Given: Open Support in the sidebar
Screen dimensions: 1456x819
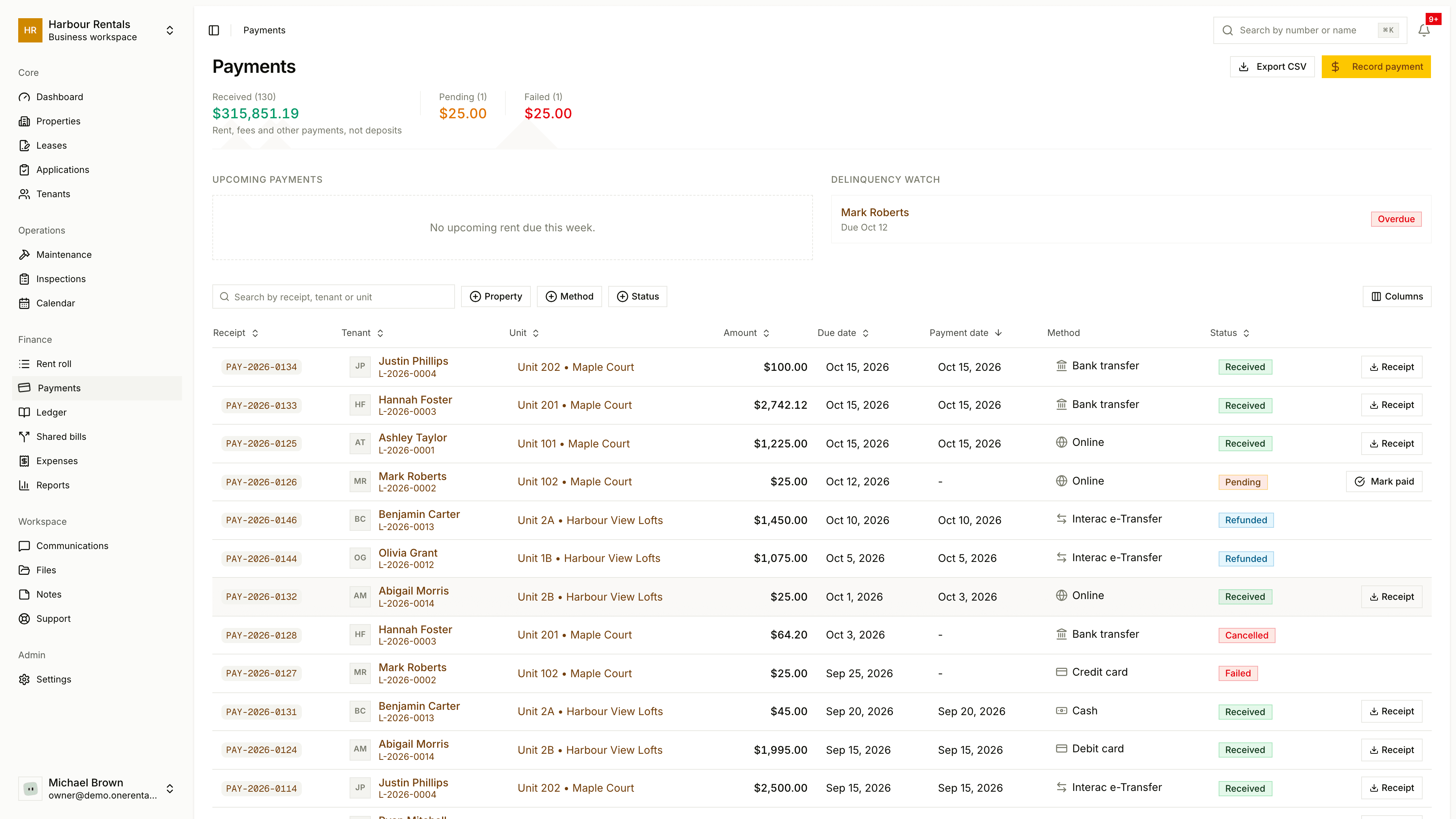Looking at the screenshot, I should coord(97,618).
